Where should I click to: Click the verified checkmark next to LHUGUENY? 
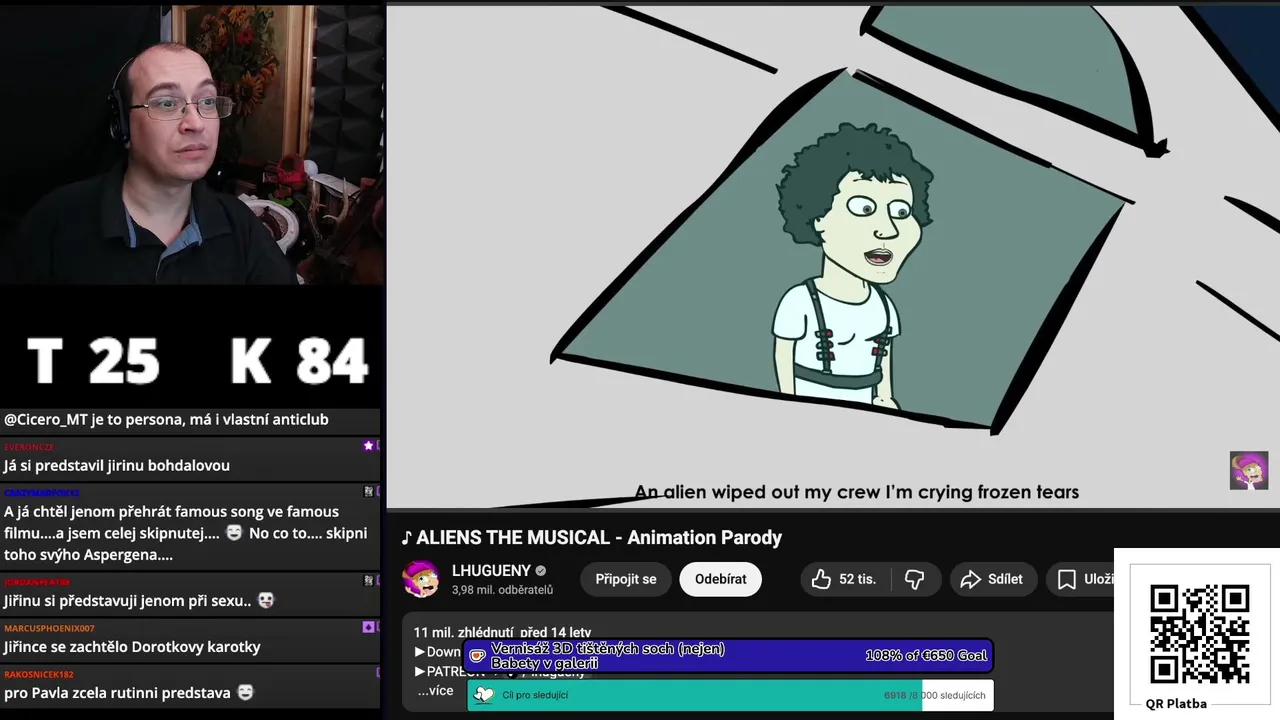tap(541, 571)
